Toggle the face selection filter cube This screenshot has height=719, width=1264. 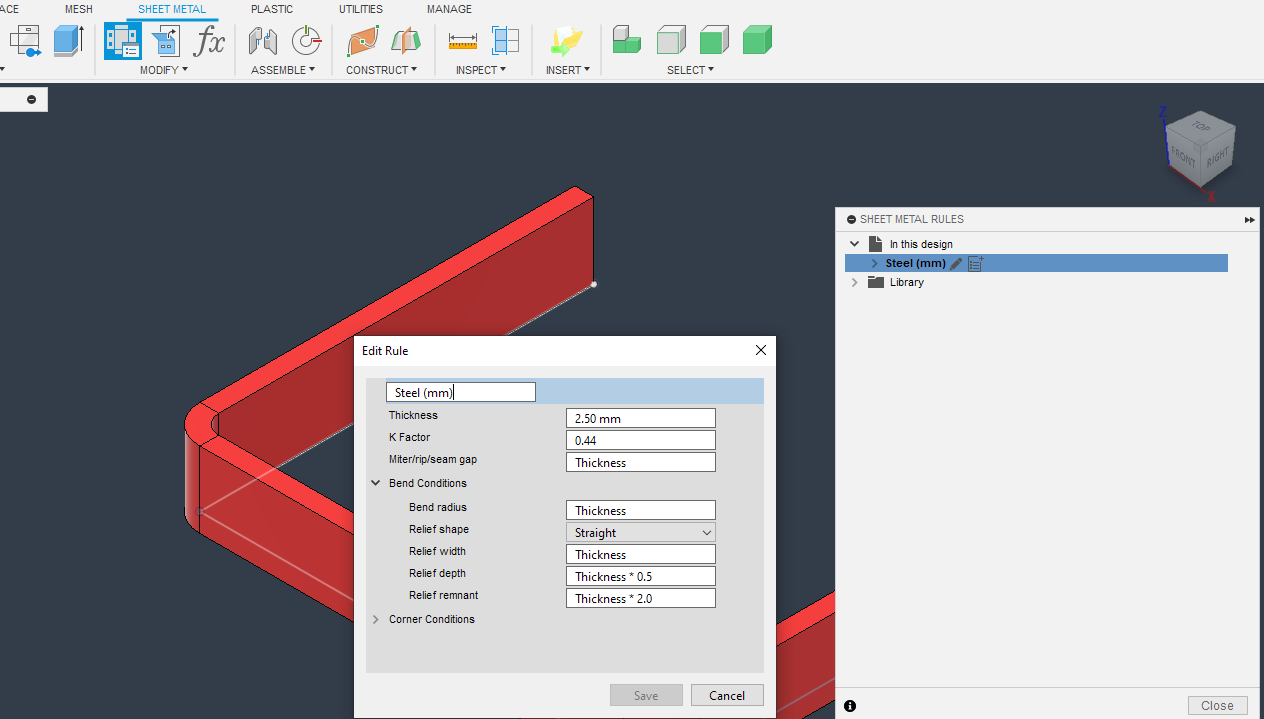click(x=714, y=39)
